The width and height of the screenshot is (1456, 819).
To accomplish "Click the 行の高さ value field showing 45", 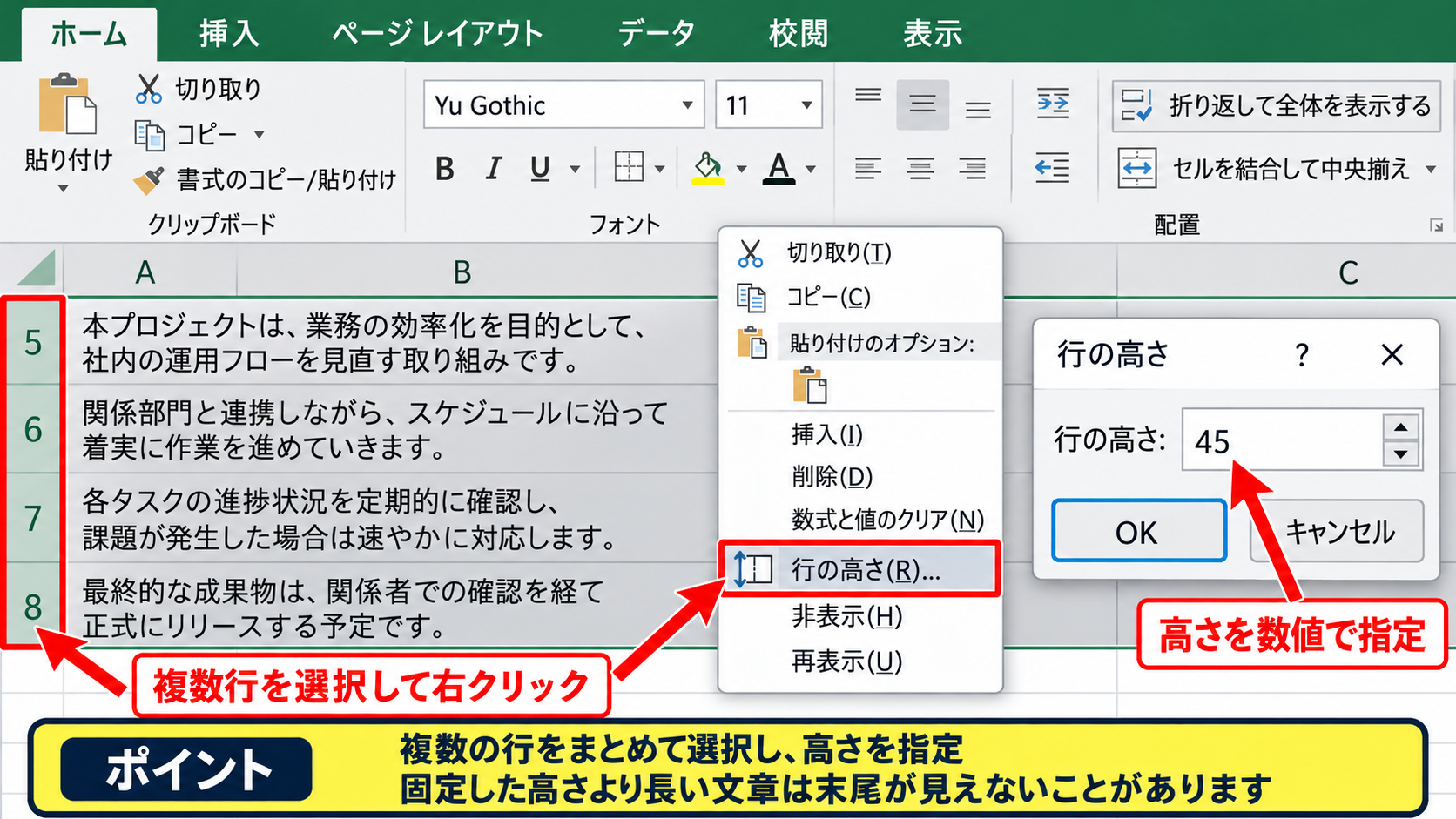I will [1282, 440].
